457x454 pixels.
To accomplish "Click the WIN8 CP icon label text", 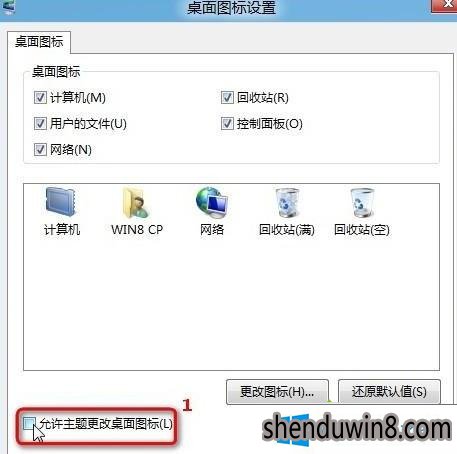I will pyautogui.click(x=137, y=230).
